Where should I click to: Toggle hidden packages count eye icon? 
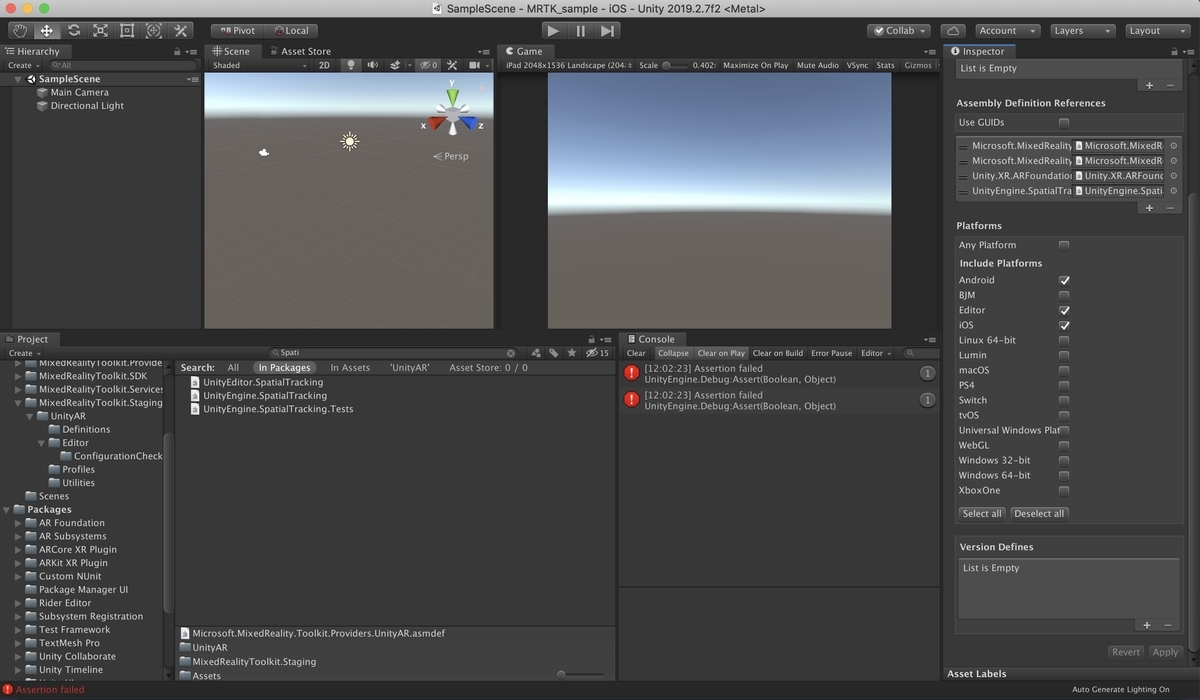[597, 353]
